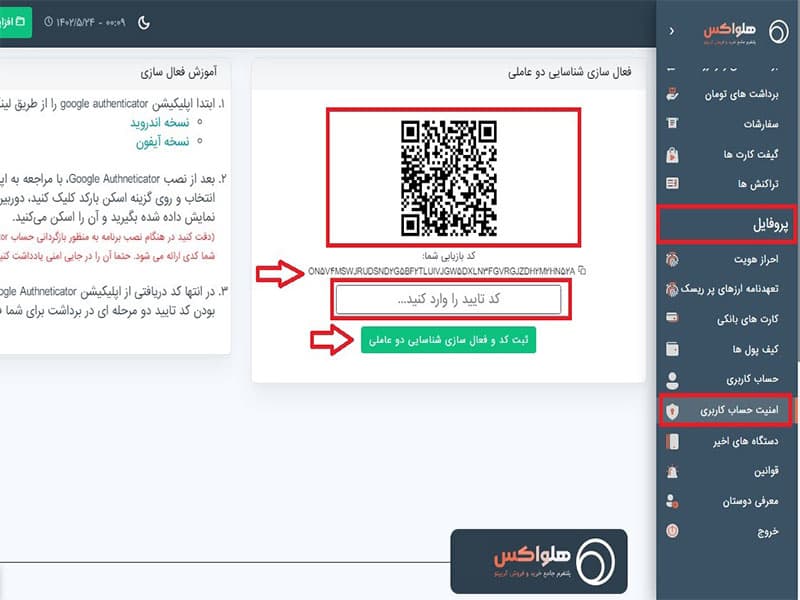The height and width of the screenshot is (600, 800).
Task: Focus the verification code input field
Action: click(448, 299)
